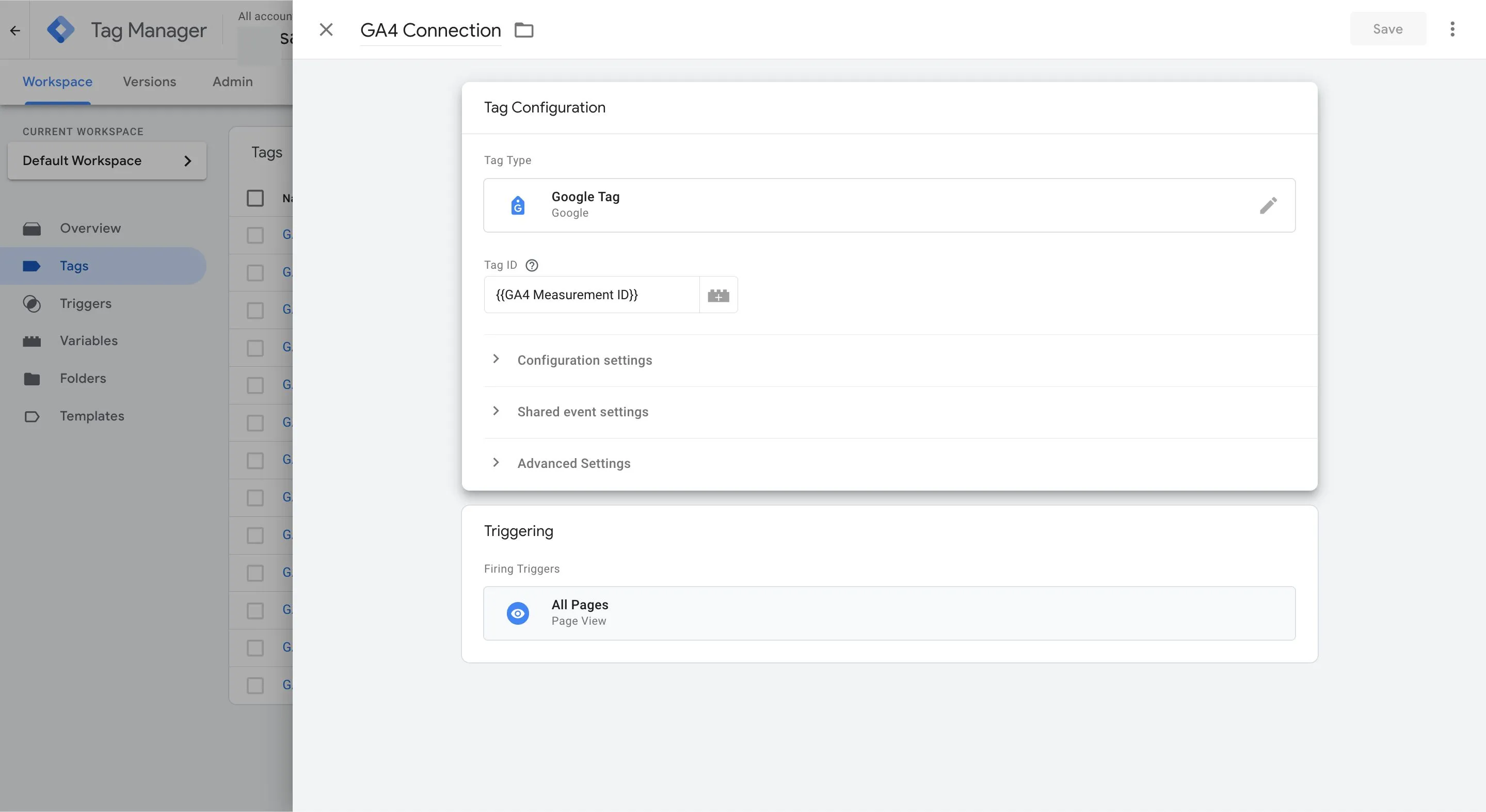
Task: Switch to the Workspace tab
Action: [57, 82]
